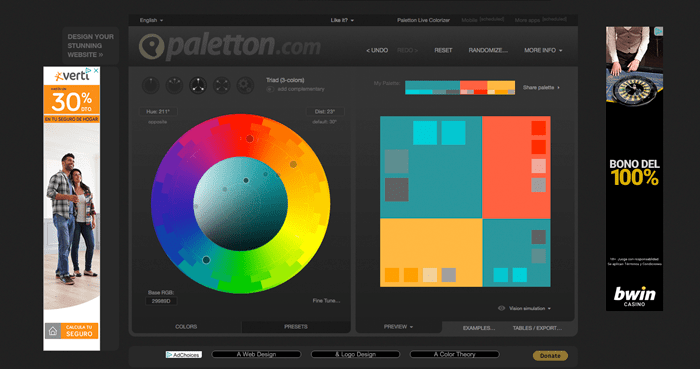Expand the MORE INFO menu
This screenshot has height=369, width=700.
coord(543,50)
